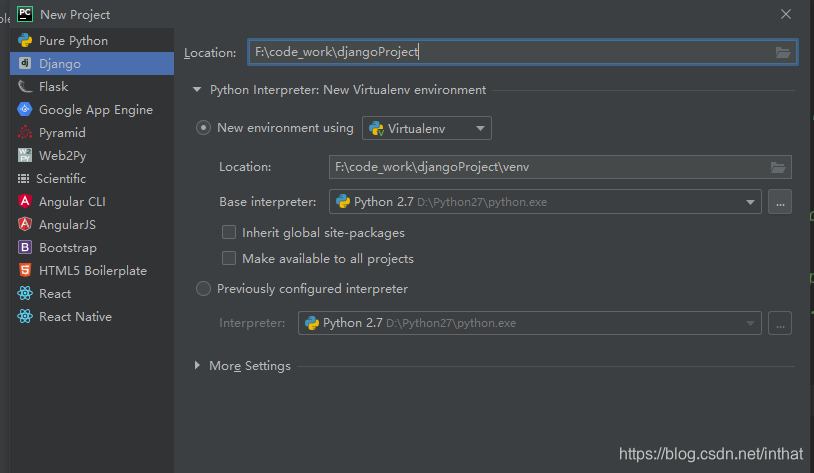Click the React Native atom icon
This screenshot has width=814, height=473.
(x=25, y=316)
